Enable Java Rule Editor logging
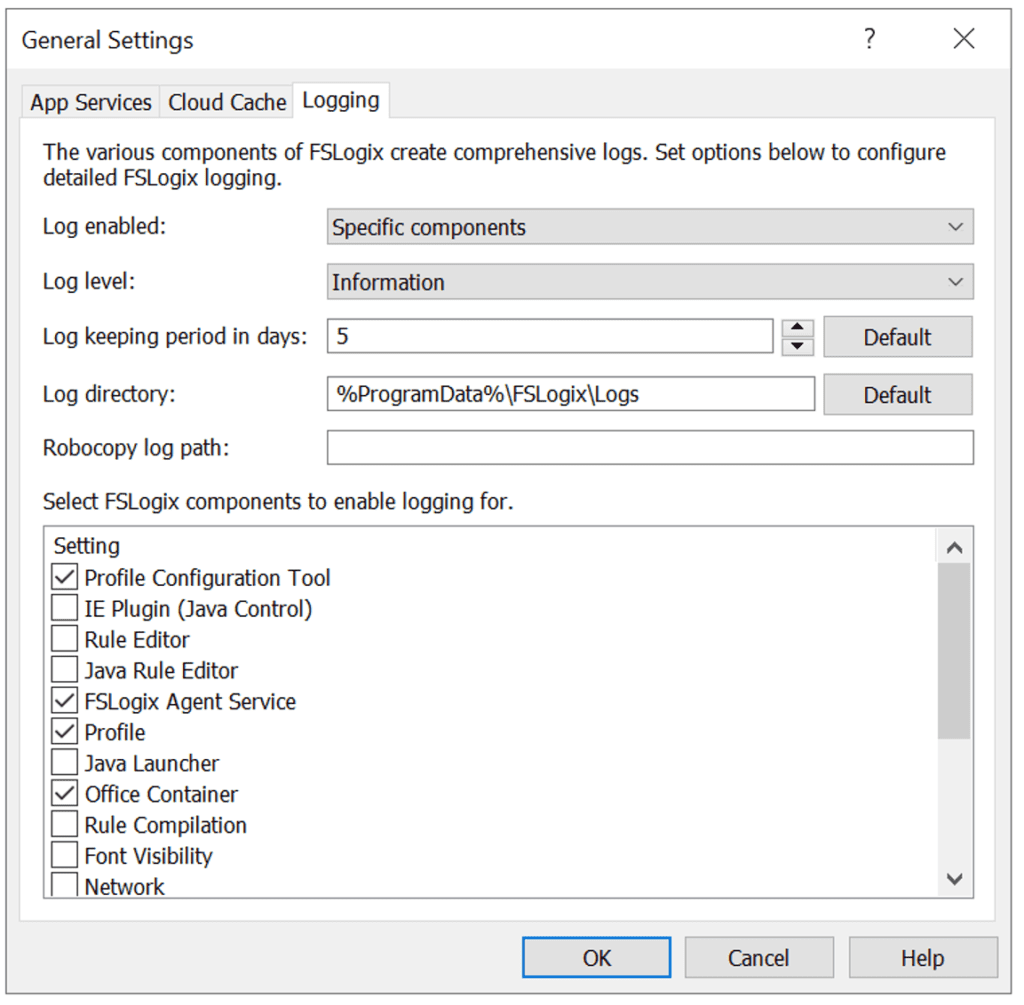Viewport: 1024px width, 1005px height. point(64,669)
